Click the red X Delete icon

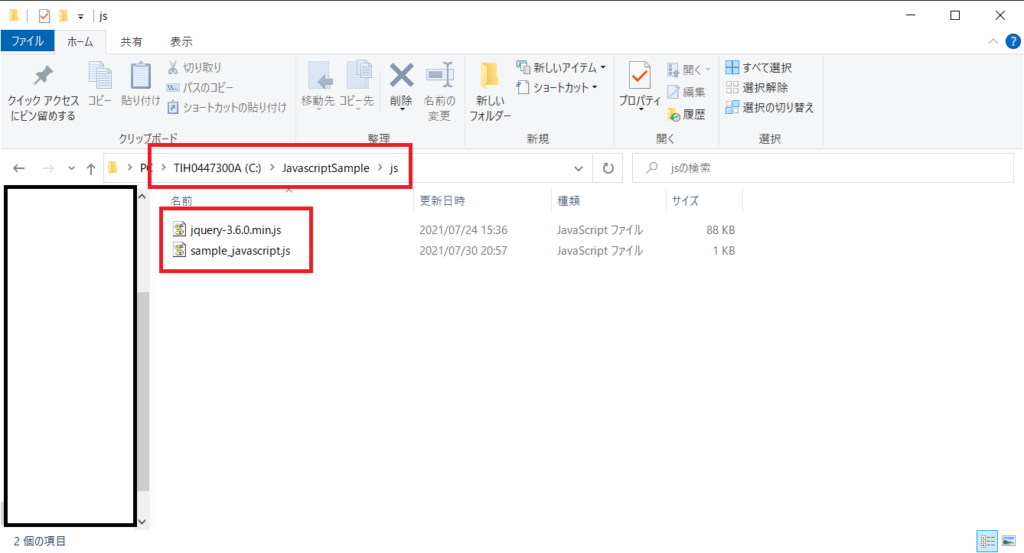click(401, 76)
